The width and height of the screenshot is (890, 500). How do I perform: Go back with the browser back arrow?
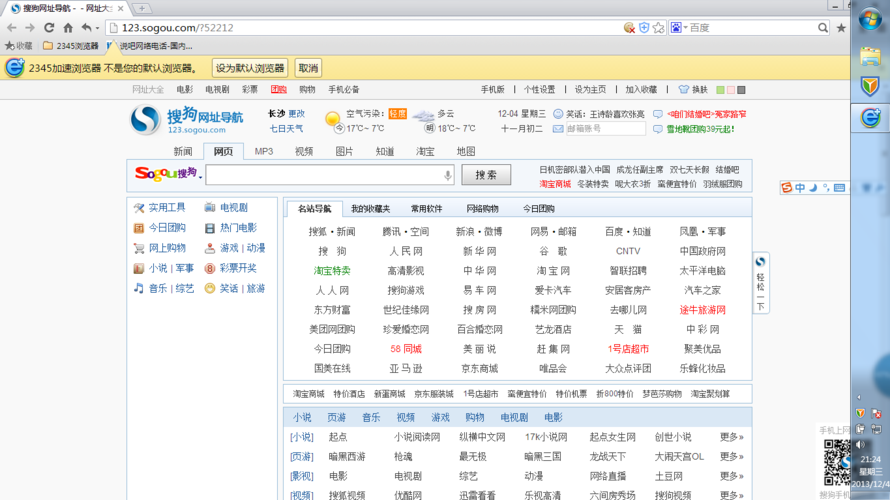pyautogui.click(x=11, y=27)
